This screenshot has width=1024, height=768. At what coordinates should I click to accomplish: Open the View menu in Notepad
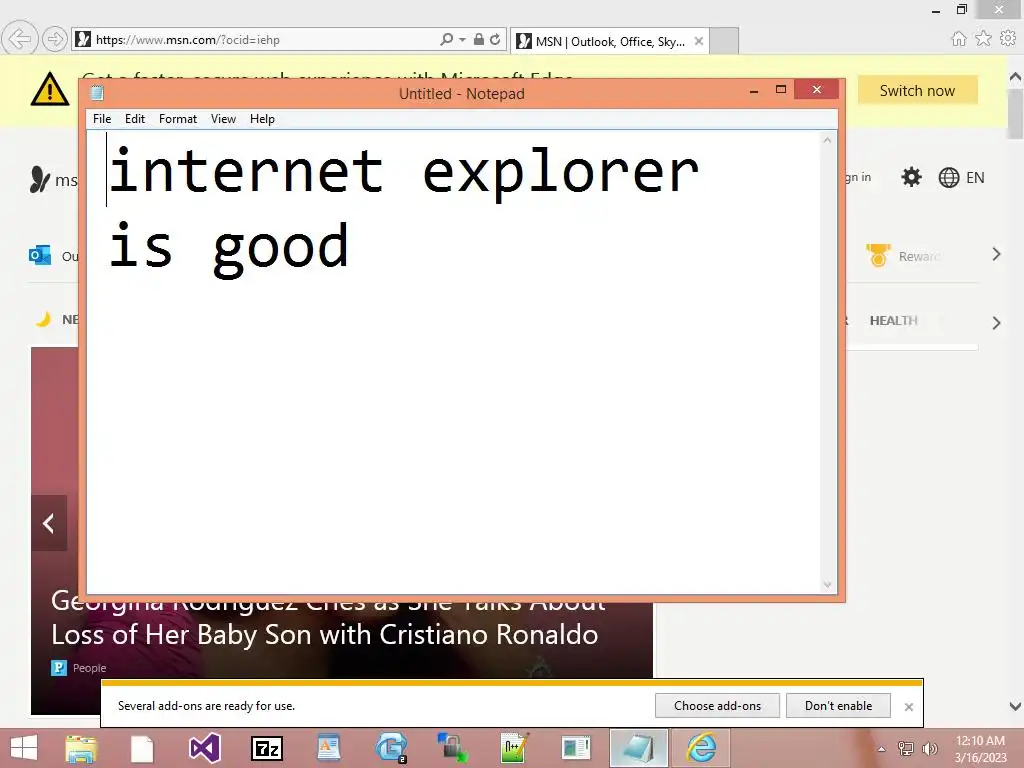click(223, 119)
